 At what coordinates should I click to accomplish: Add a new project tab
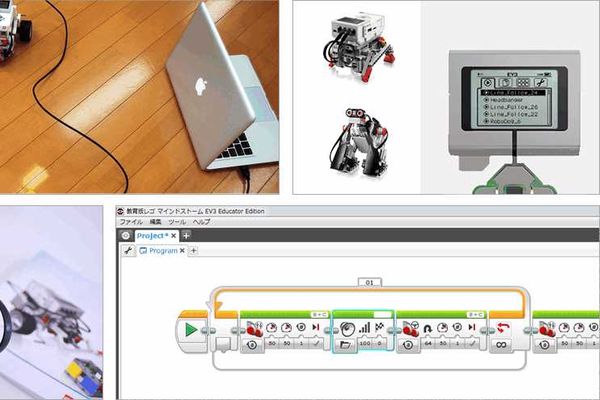tap(186, 235)
